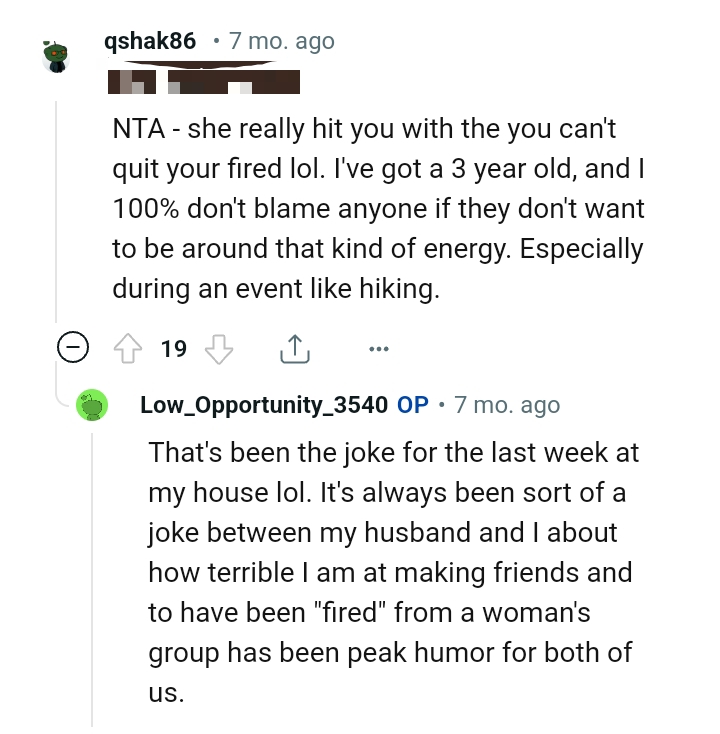This screenshot has height=734, width=720.
Task: Click Low_Opportunity_3540's green avatar
Action: pyautogui.click(x=91, y=405)
